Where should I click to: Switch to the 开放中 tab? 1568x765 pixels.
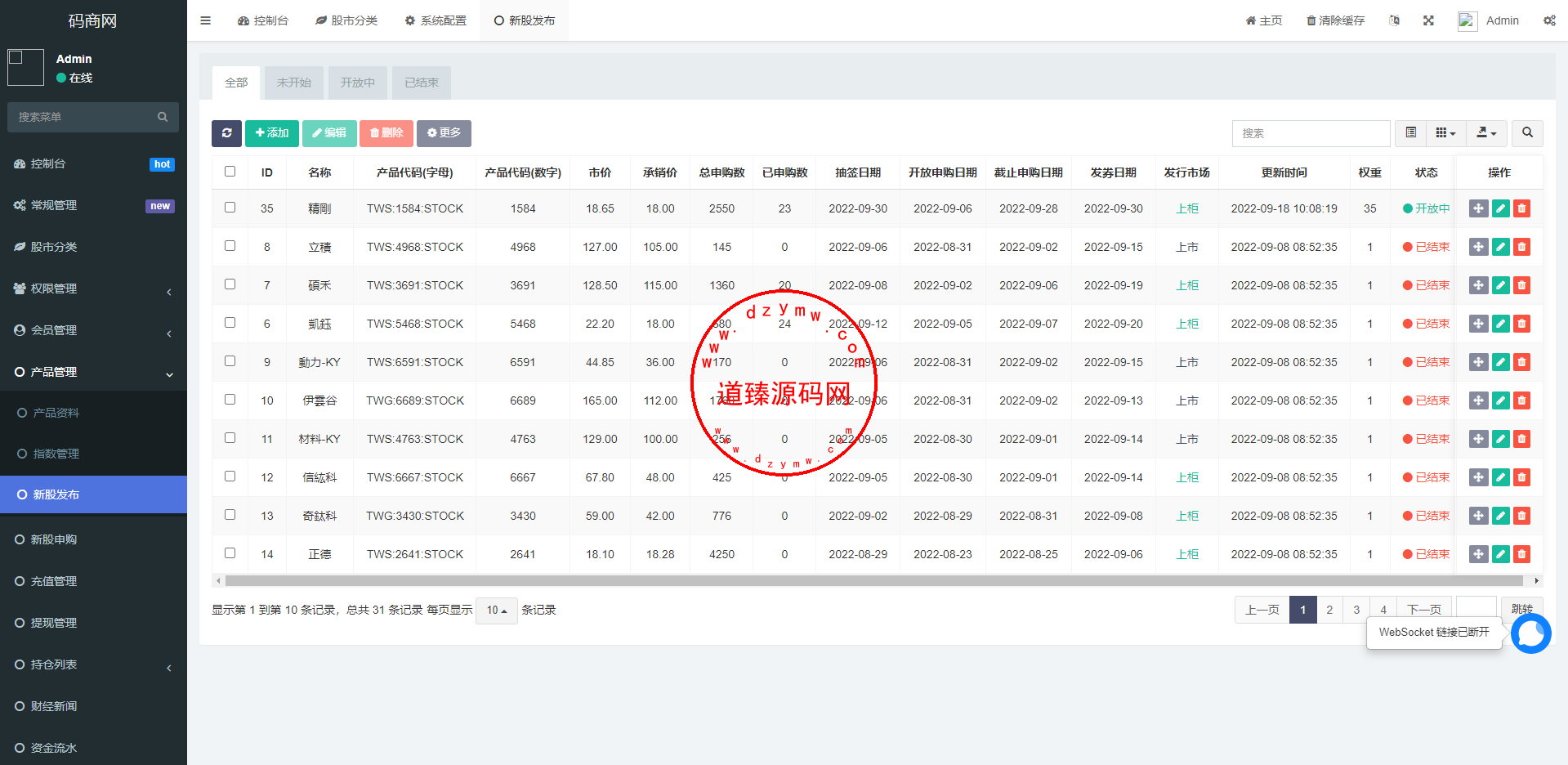[358, 83]
